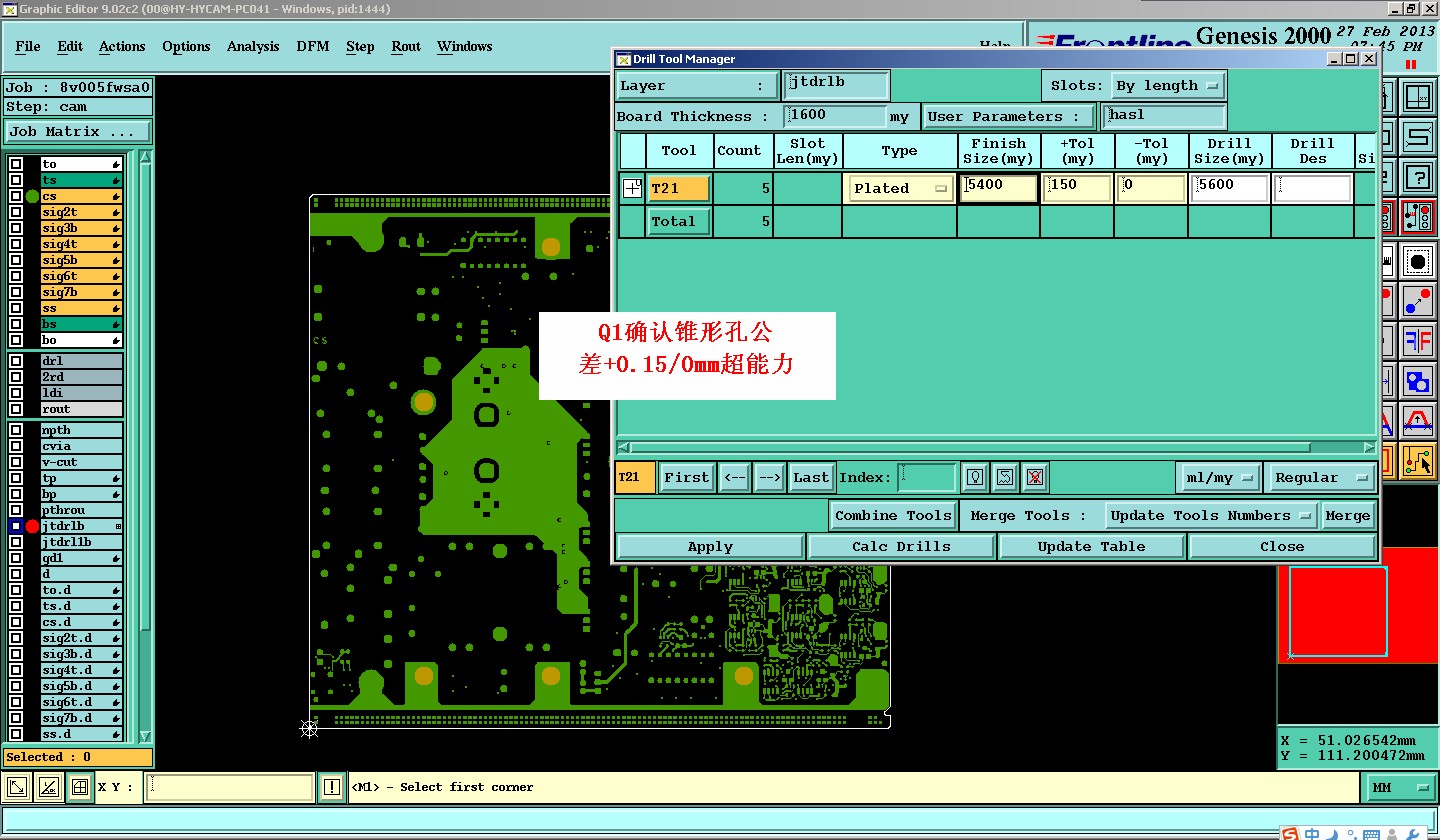Click the undo arrow icon beside the lightbulb

pyautogui.click(x=1005, y=478)
